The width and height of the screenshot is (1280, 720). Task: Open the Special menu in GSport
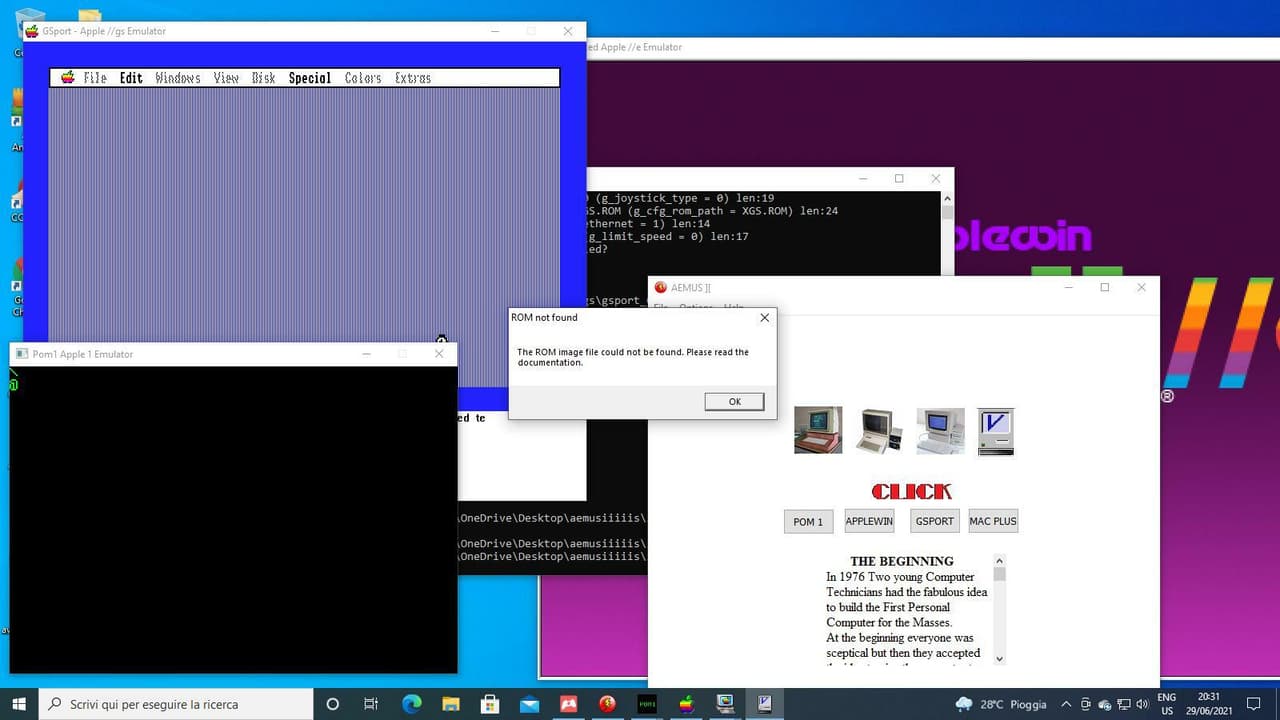click(310, 78)
